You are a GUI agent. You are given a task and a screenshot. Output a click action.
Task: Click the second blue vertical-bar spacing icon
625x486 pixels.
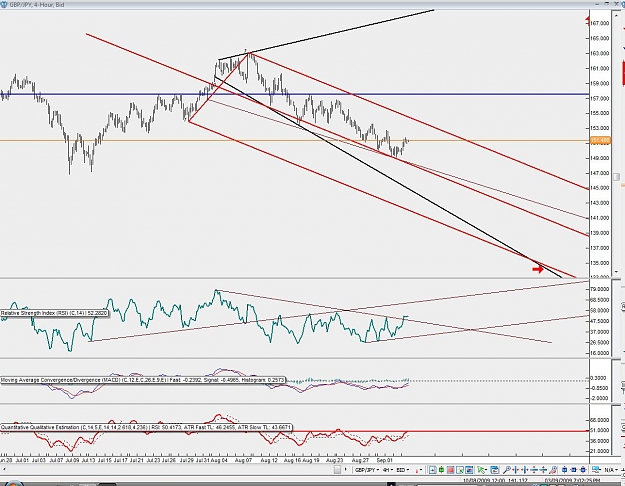pyautogui.click(x=525, y=470)
